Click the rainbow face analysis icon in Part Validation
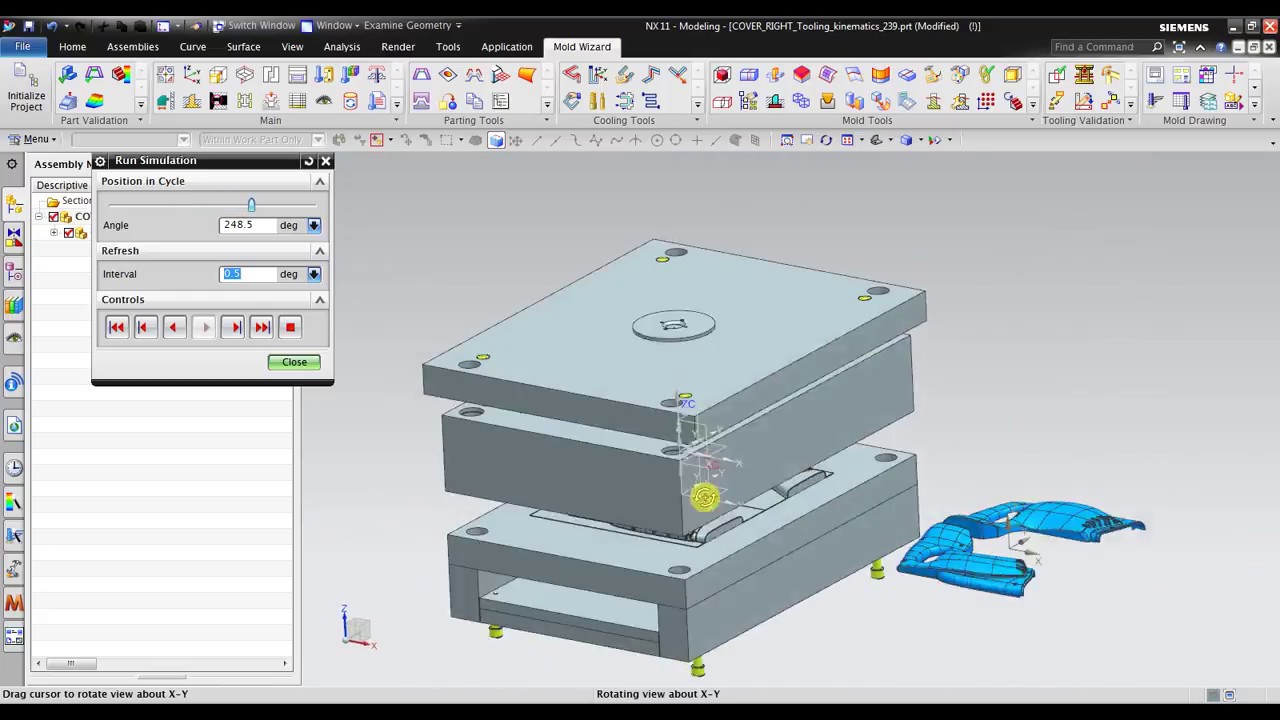This screenshot has height=720, width=1280. [94, 101]
